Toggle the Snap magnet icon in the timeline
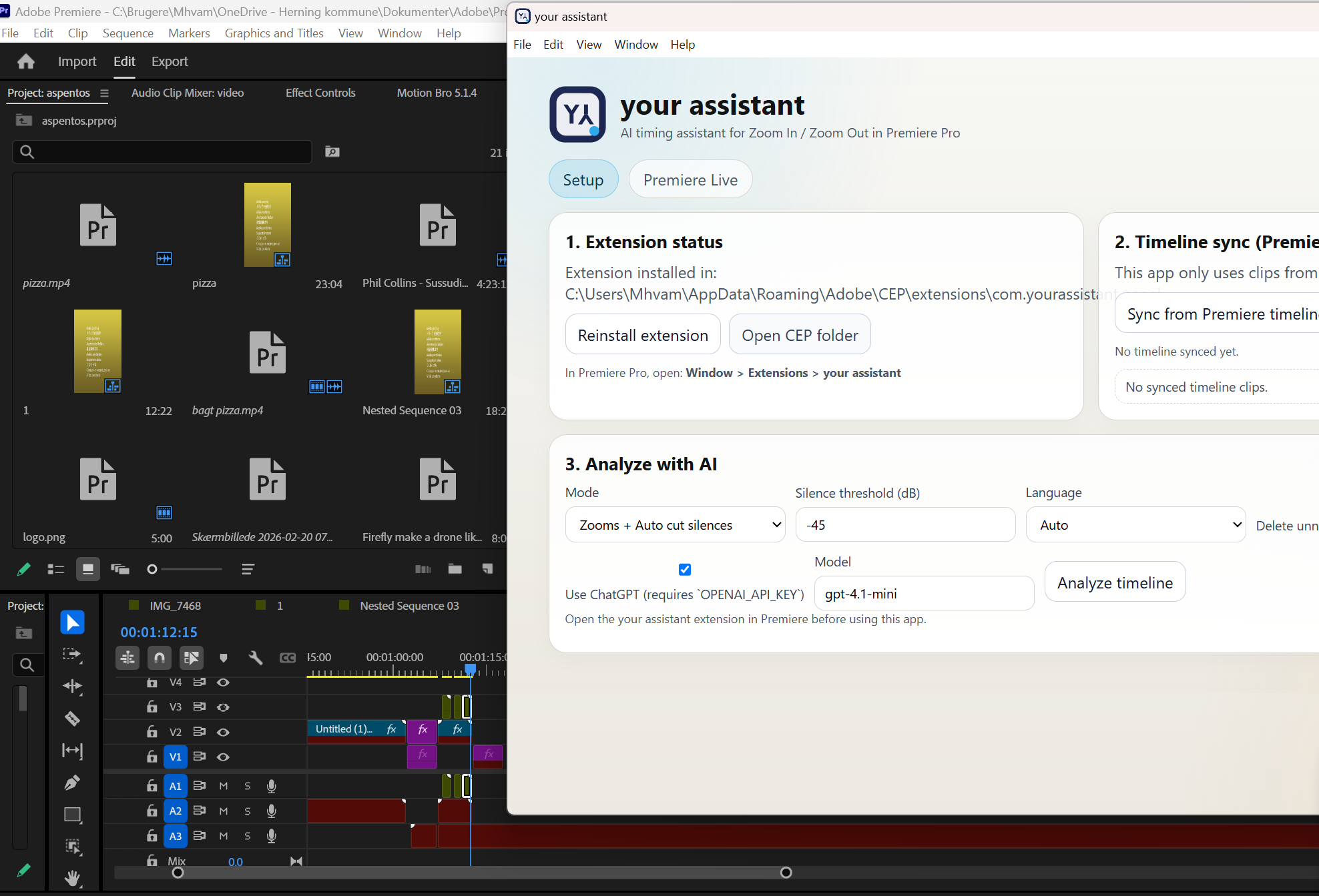This screenshot has width=1319, height=896. coord(160,658)
